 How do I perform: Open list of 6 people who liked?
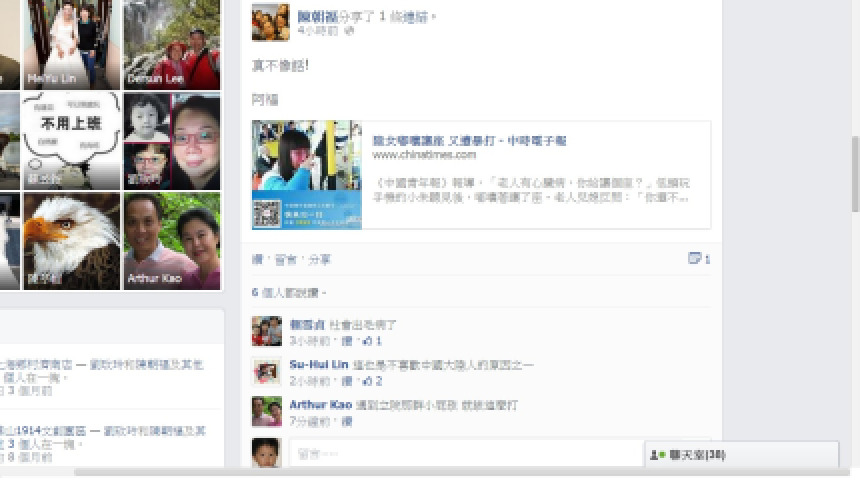(x=286, y=292)
